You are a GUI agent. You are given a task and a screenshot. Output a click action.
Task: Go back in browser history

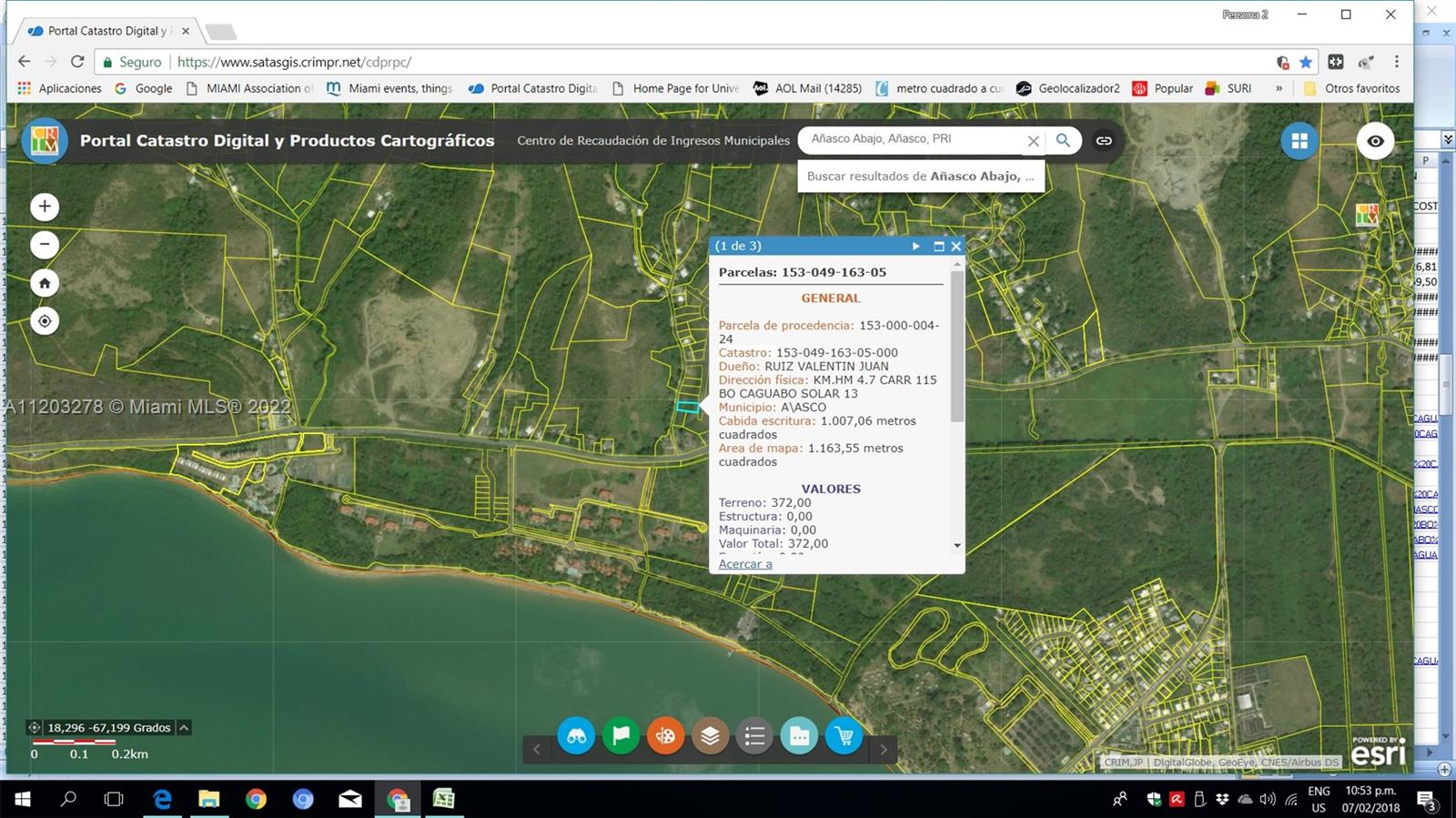point(25,62)
